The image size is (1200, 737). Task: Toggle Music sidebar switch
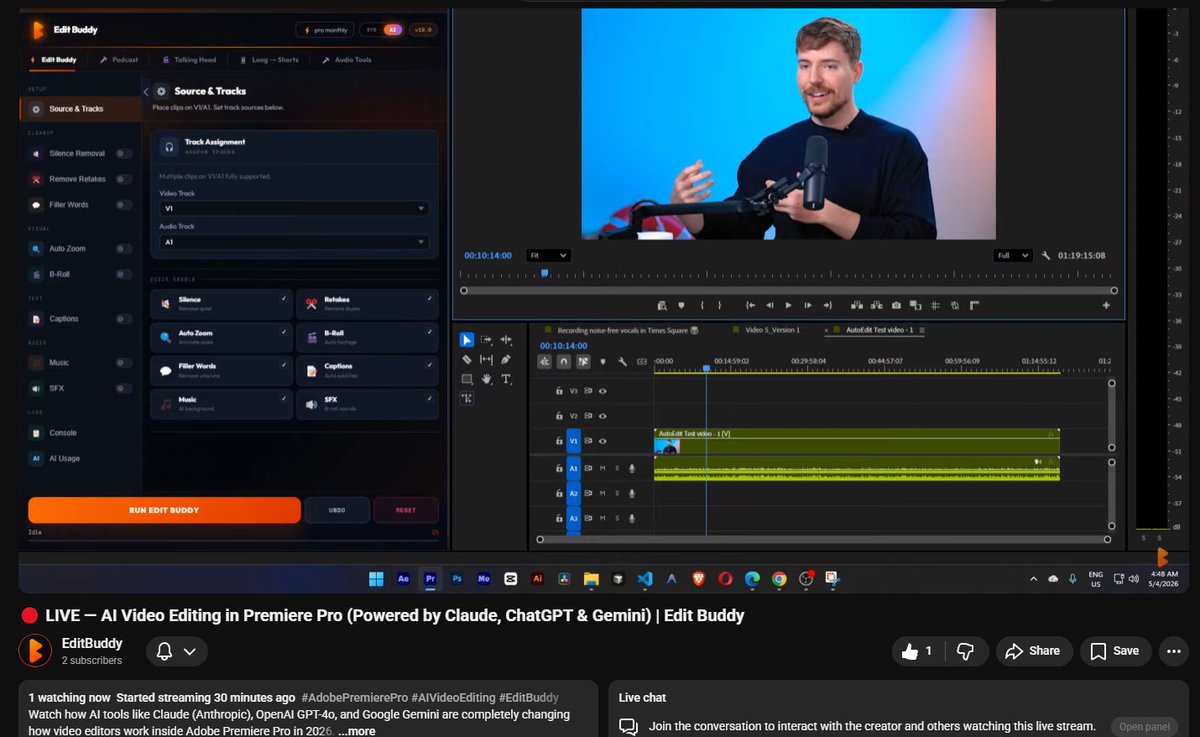point(124,363)
